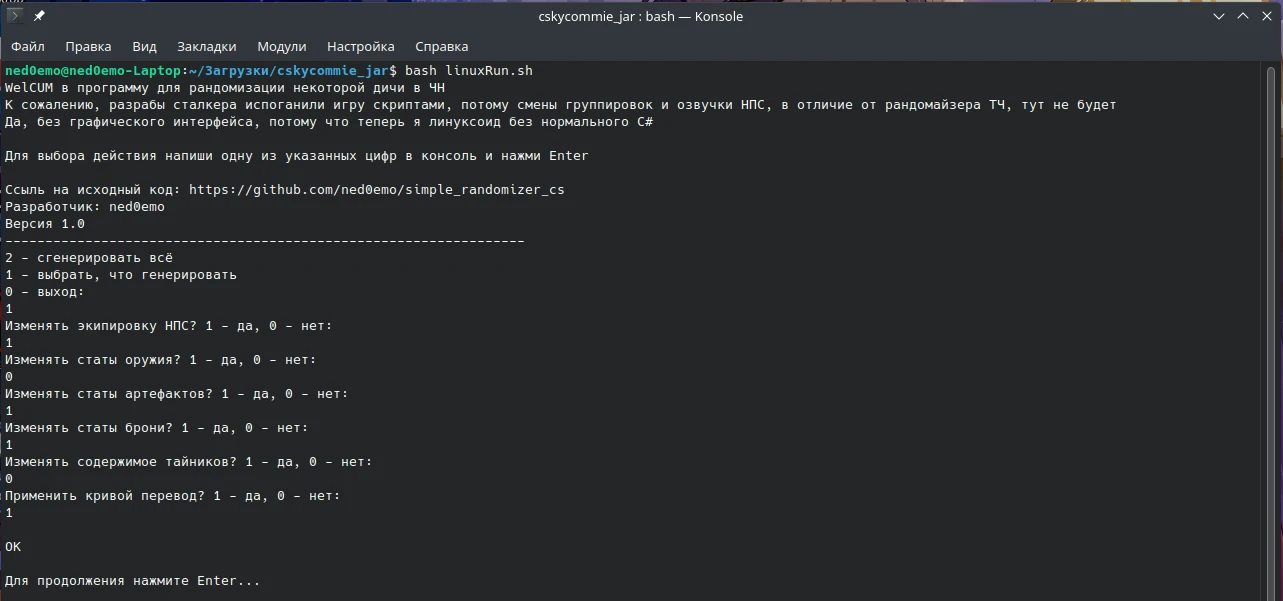This screenshot has width=1283, height=601.
Task: Maximize the Konsole window
Action: [1243, 16]
